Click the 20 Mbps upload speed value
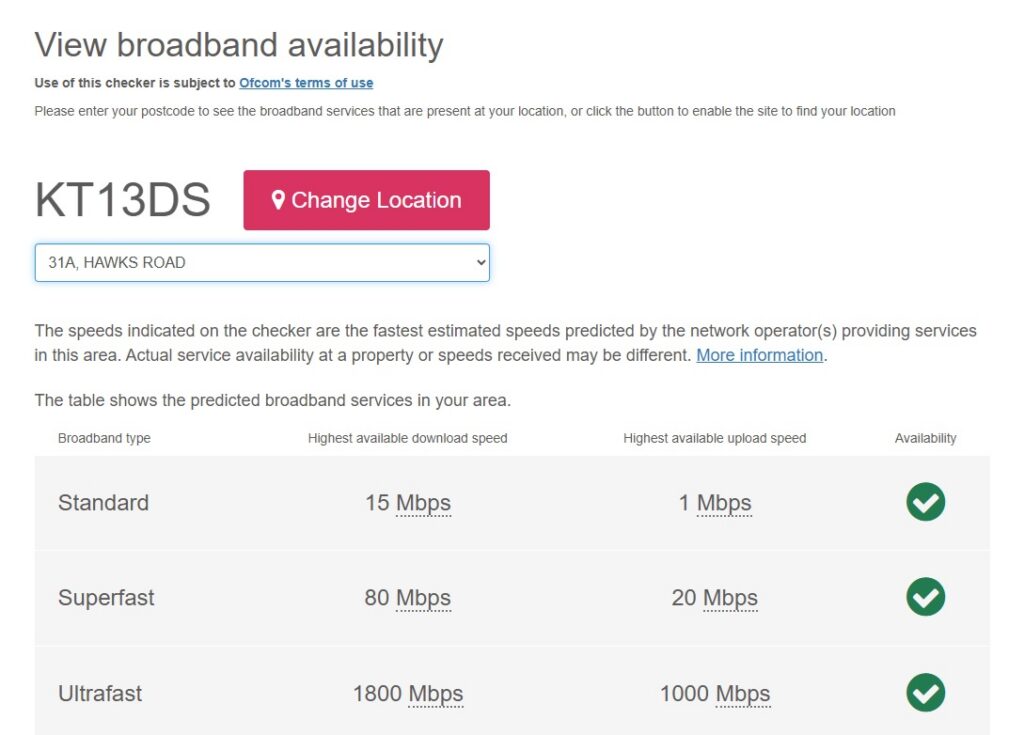Image resolution: width=1024 pixels, height=735 pixels. 715,598
